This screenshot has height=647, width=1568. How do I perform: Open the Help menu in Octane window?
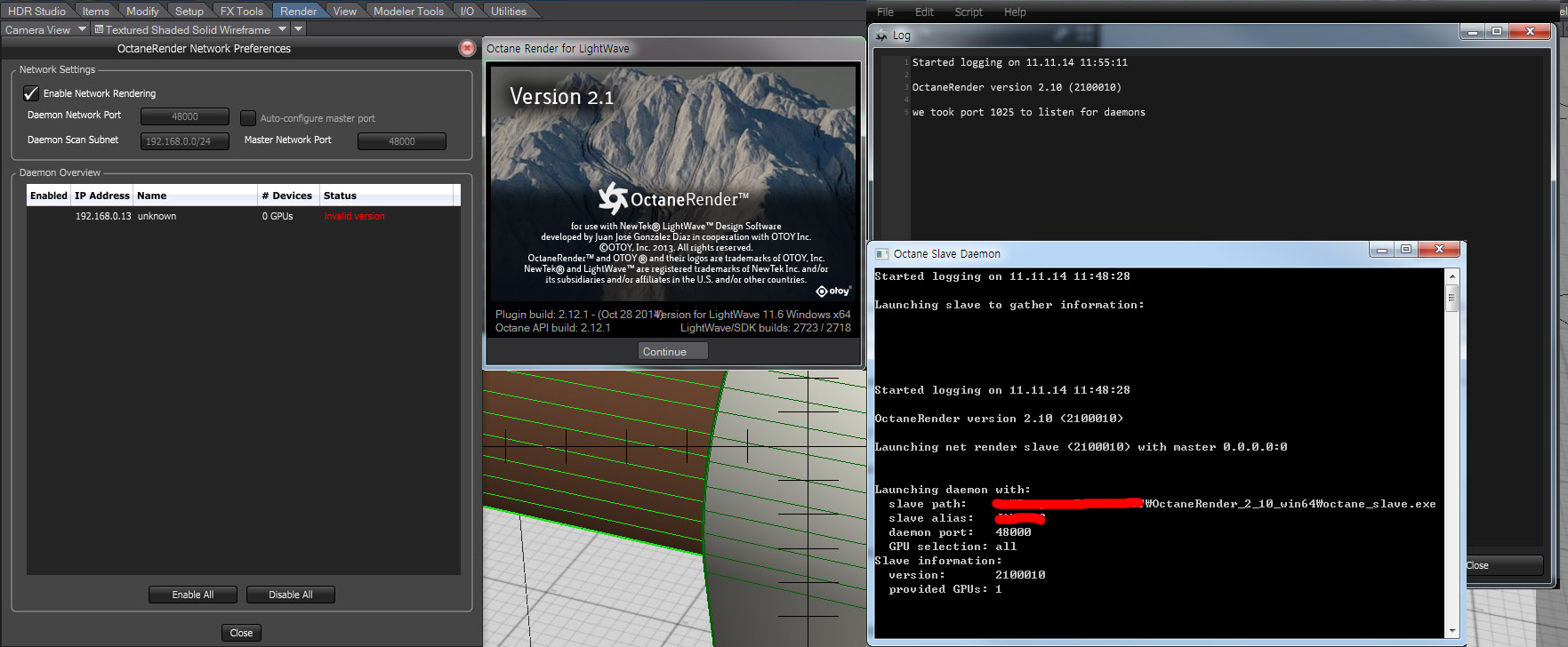pyautogui.click(x=1015, y=12)
